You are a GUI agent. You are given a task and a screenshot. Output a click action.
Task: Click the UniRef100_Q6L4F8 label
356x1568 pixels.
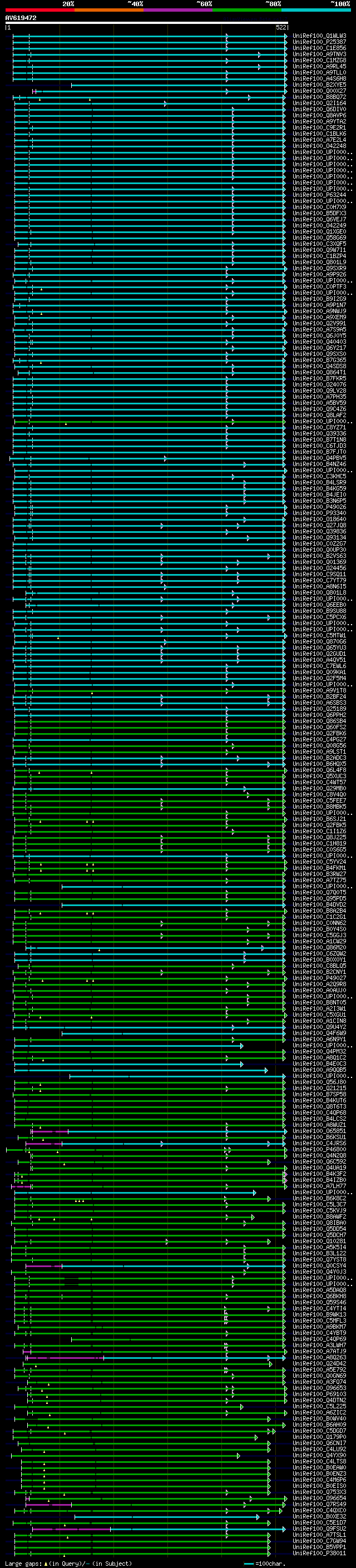[x=319, y=770]
